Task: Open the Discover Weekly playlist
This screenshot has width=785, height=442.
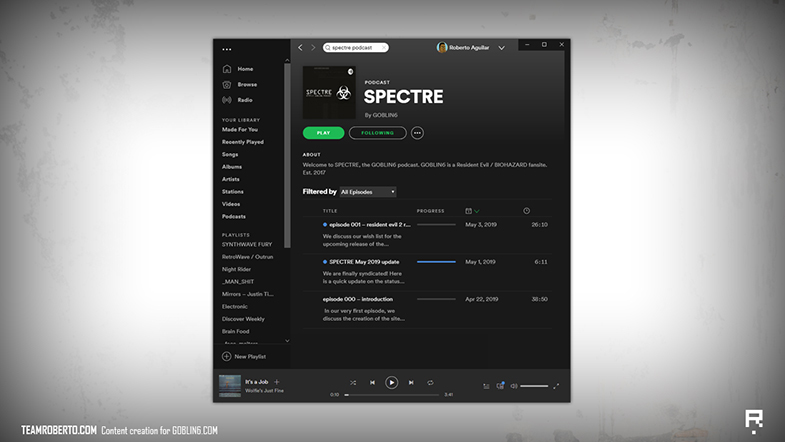Action: (243, 319)
